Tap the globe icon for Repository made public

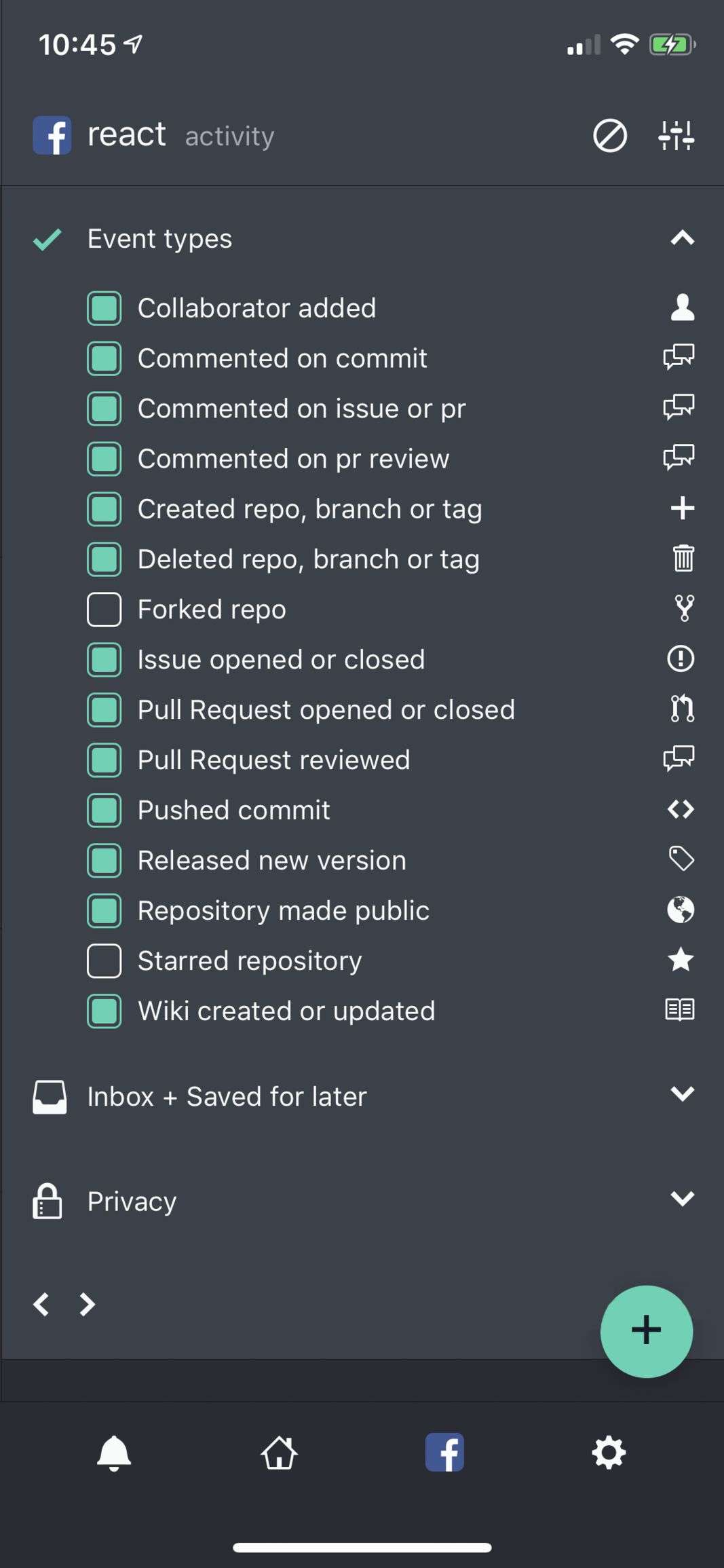[x=681, y=910]
